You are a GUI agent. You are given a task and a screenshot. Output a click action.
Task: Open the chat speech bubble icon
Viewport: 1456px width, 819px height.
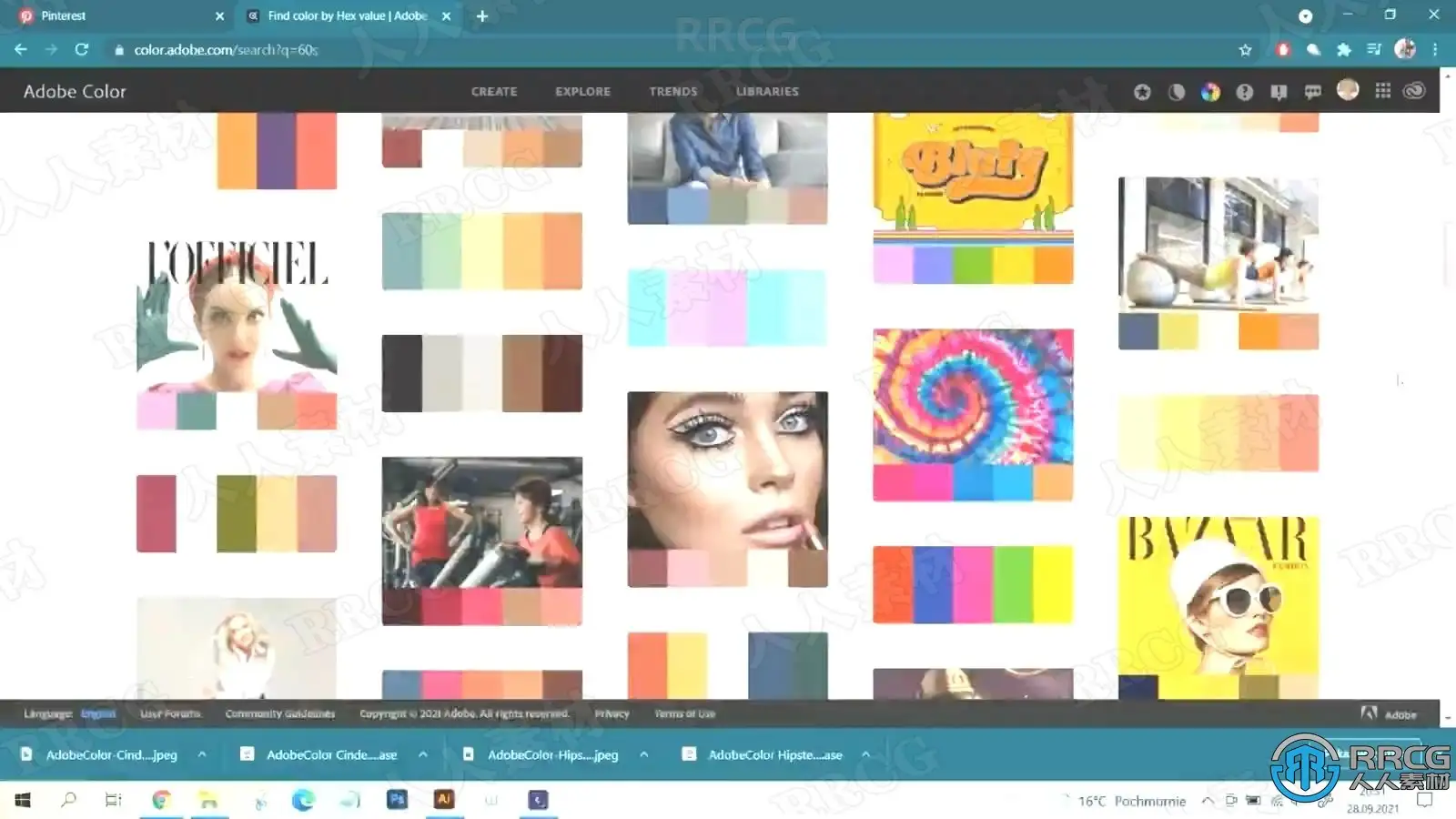[x=1312, y=92]
